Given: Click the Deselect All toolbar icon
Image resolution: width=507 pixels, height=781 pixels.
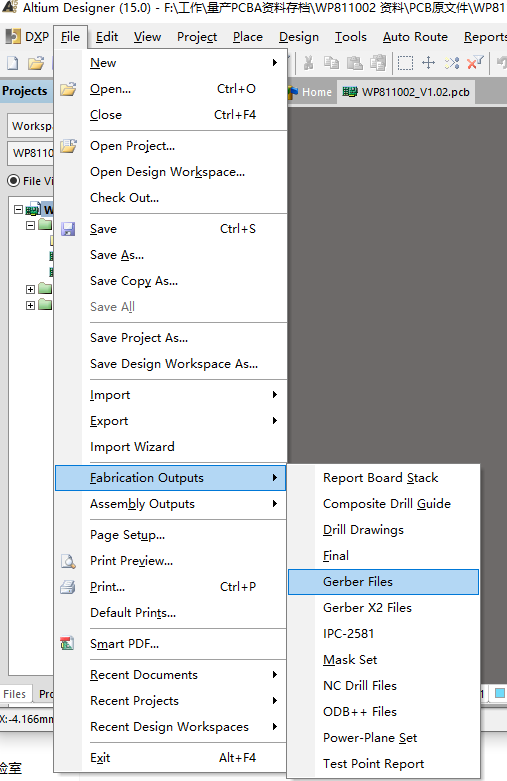Looking at the screenshot, I should pos(452,63).
